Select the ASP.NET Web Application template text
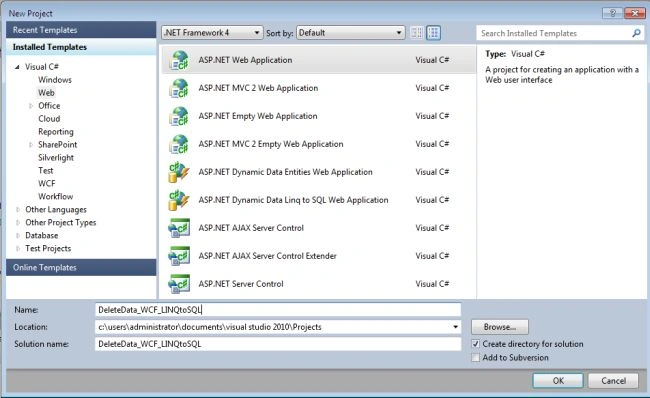This screenshot has width=650, height=398. 245,60
